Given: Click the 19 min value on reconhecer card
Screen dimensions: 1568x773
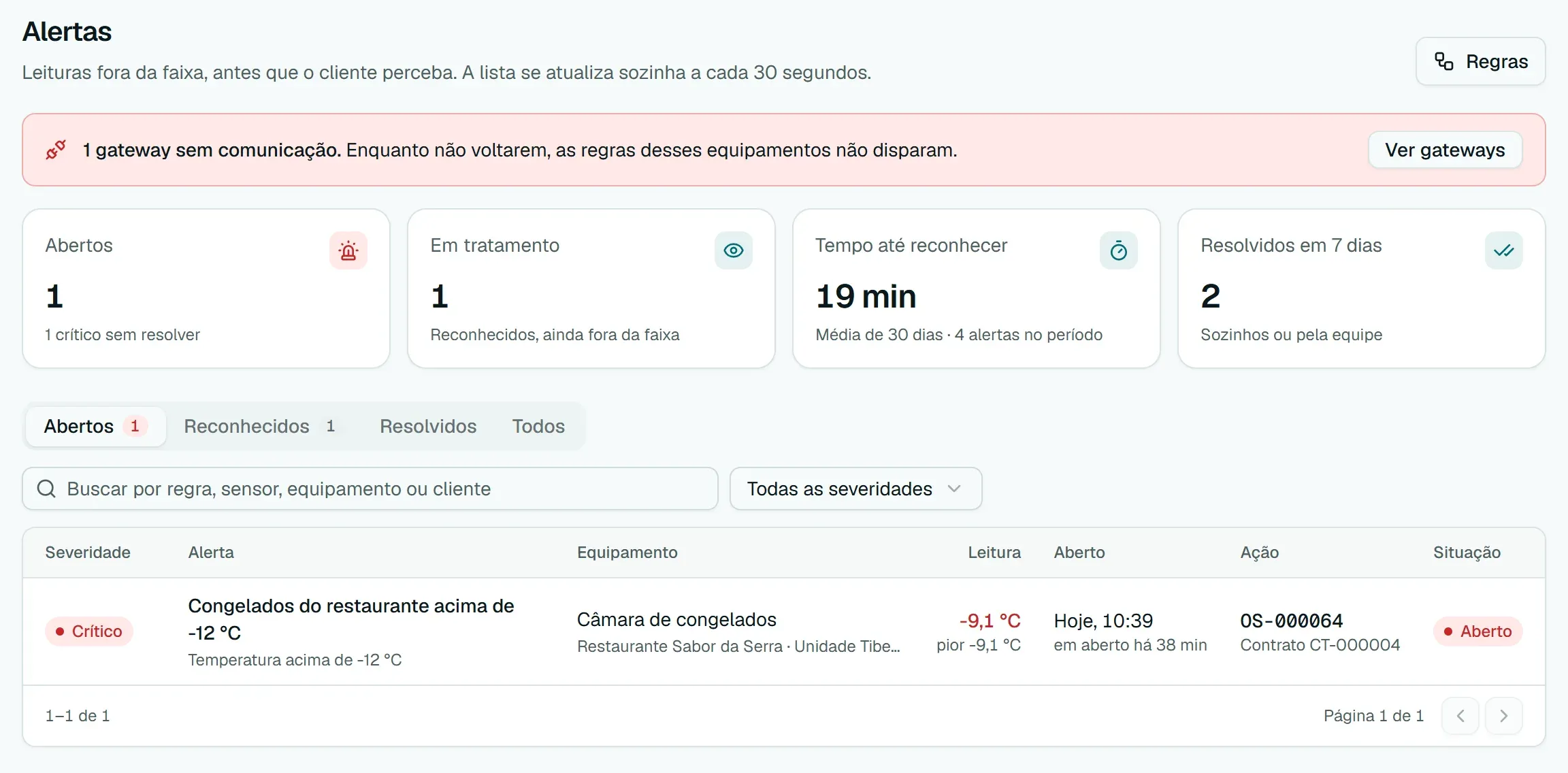Looking at the screenshot, I should click(x=866, y=297).
